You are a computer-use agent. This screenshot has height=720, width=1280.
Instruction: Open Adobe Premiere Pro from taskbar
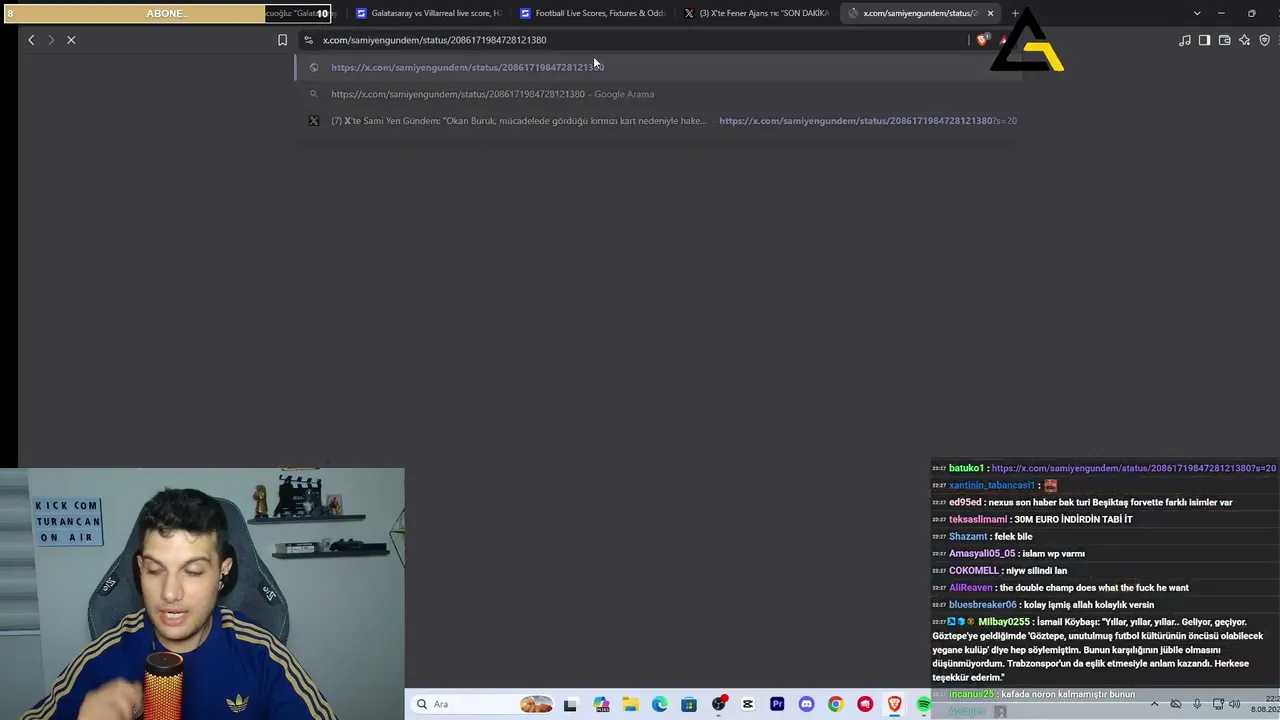pyautogui.click(x=777, y=704)
